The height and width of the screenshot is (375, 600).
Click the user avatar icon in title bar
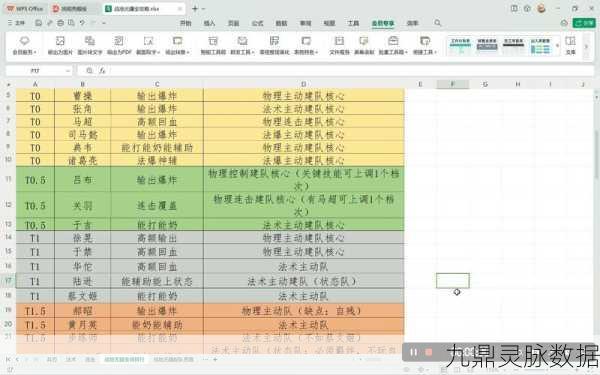point(541,8)
